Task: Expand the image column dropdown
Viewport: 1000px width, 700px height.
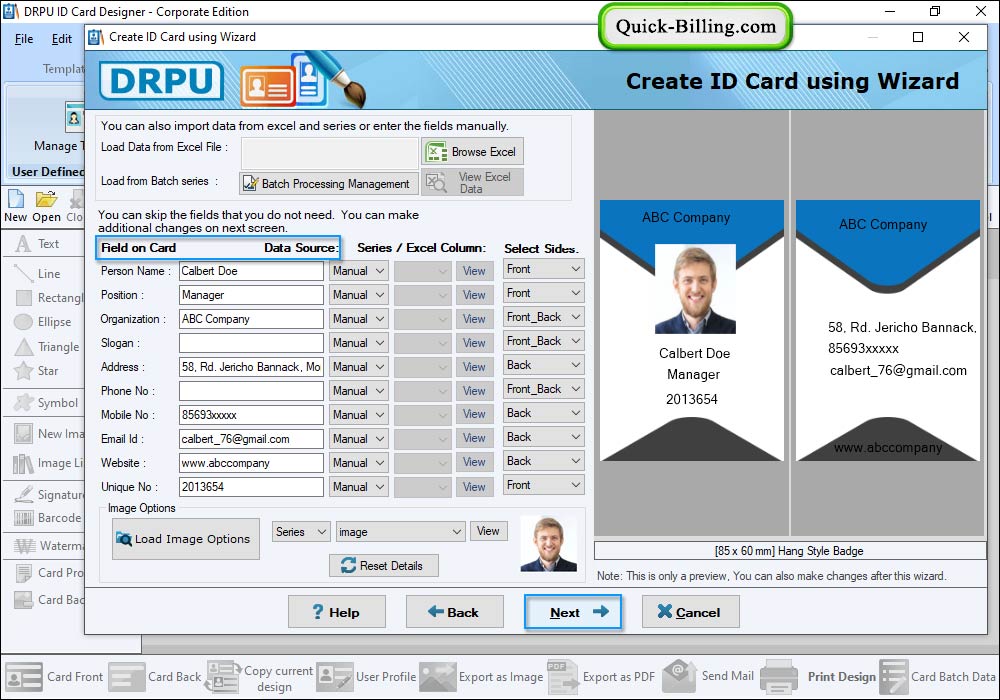Action: coord(400,532)
